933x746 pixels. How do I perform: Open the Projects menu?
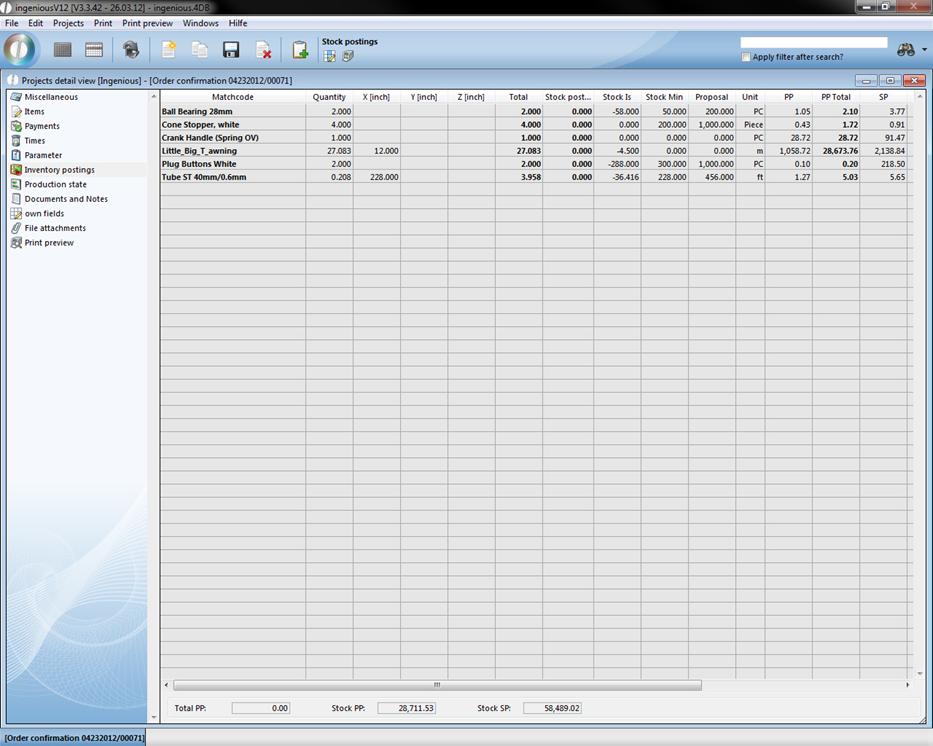coord(68,23)
